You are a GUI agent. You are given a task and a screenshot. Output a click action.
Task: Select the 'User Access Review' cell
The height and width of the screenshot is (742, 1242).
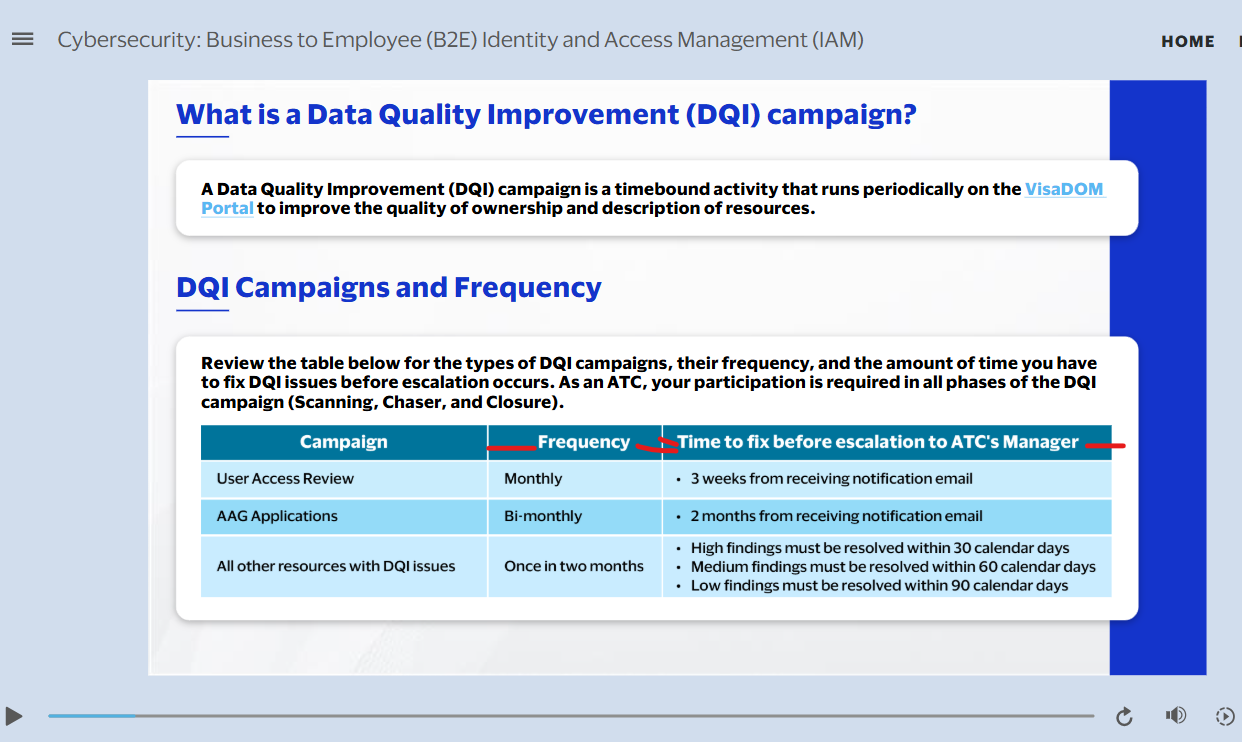[x=344, y=479]
